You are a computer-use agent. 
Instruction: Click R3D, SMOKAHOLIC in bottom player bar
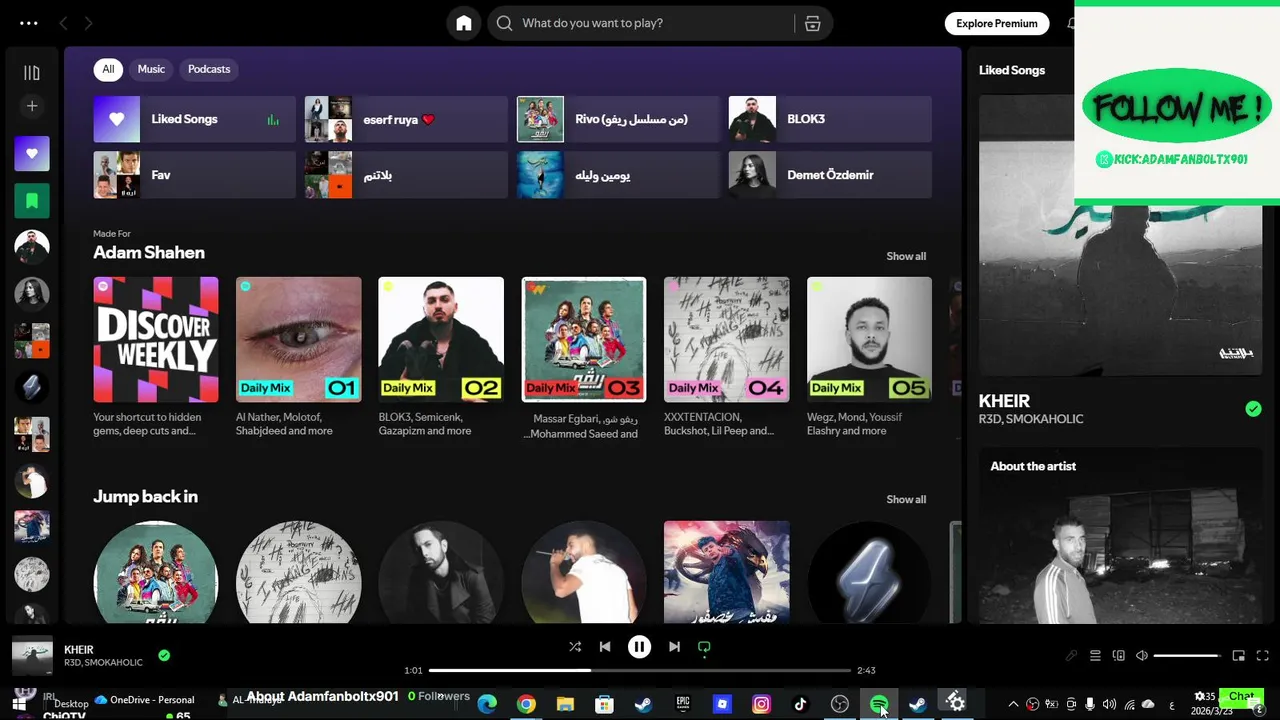[103, 663]
